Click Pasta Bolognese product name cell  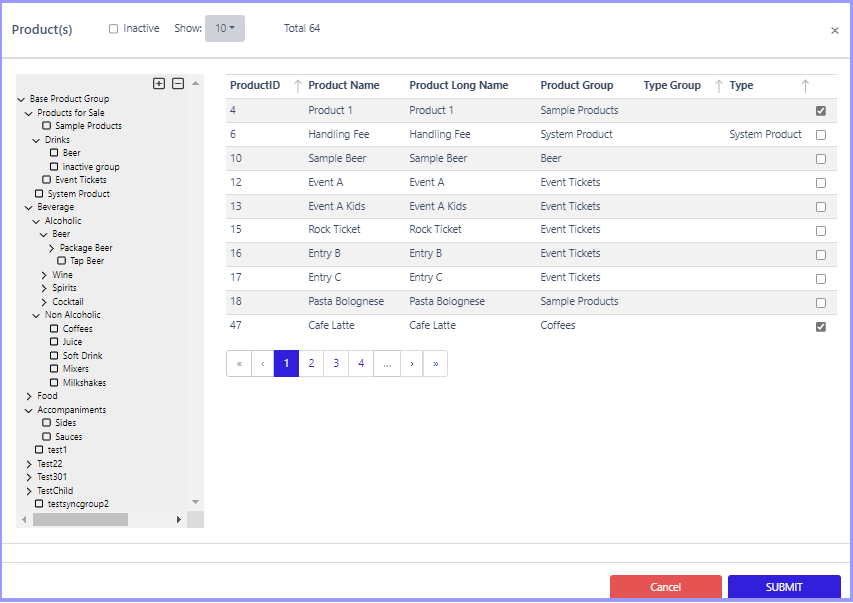(346, 302)
